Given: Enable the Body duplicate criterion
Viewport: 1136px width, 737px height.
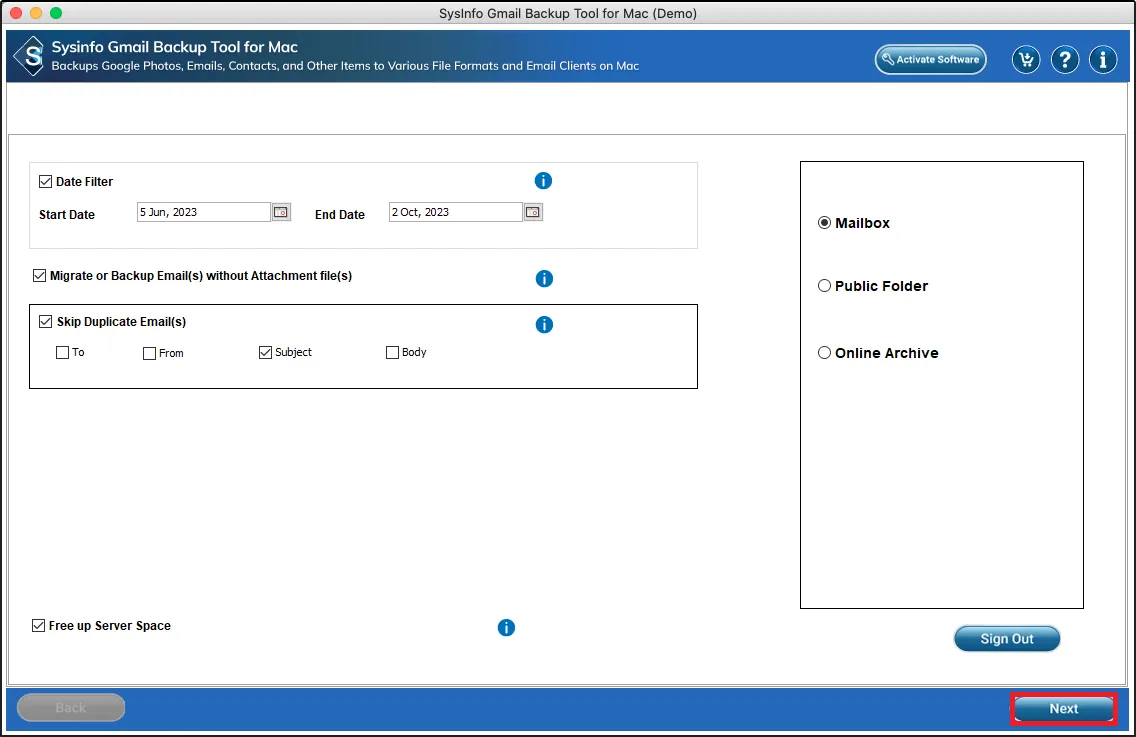Looking at the screenshot, I should (x=392, y=352).
